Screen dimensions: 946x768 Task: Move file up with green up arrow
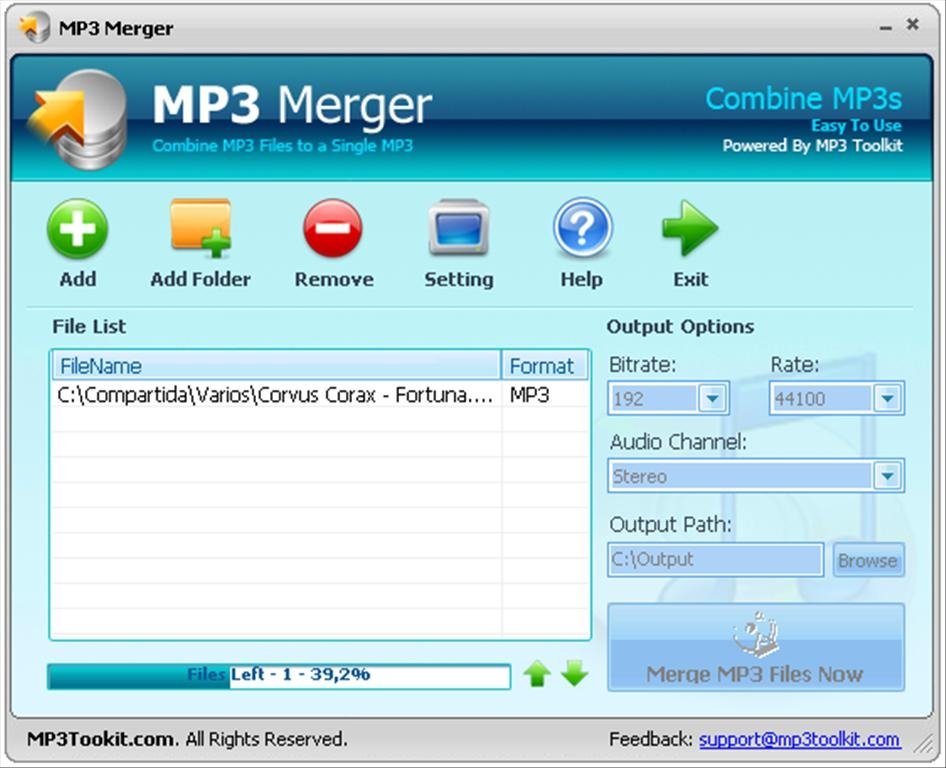click(x=537, y=674)
